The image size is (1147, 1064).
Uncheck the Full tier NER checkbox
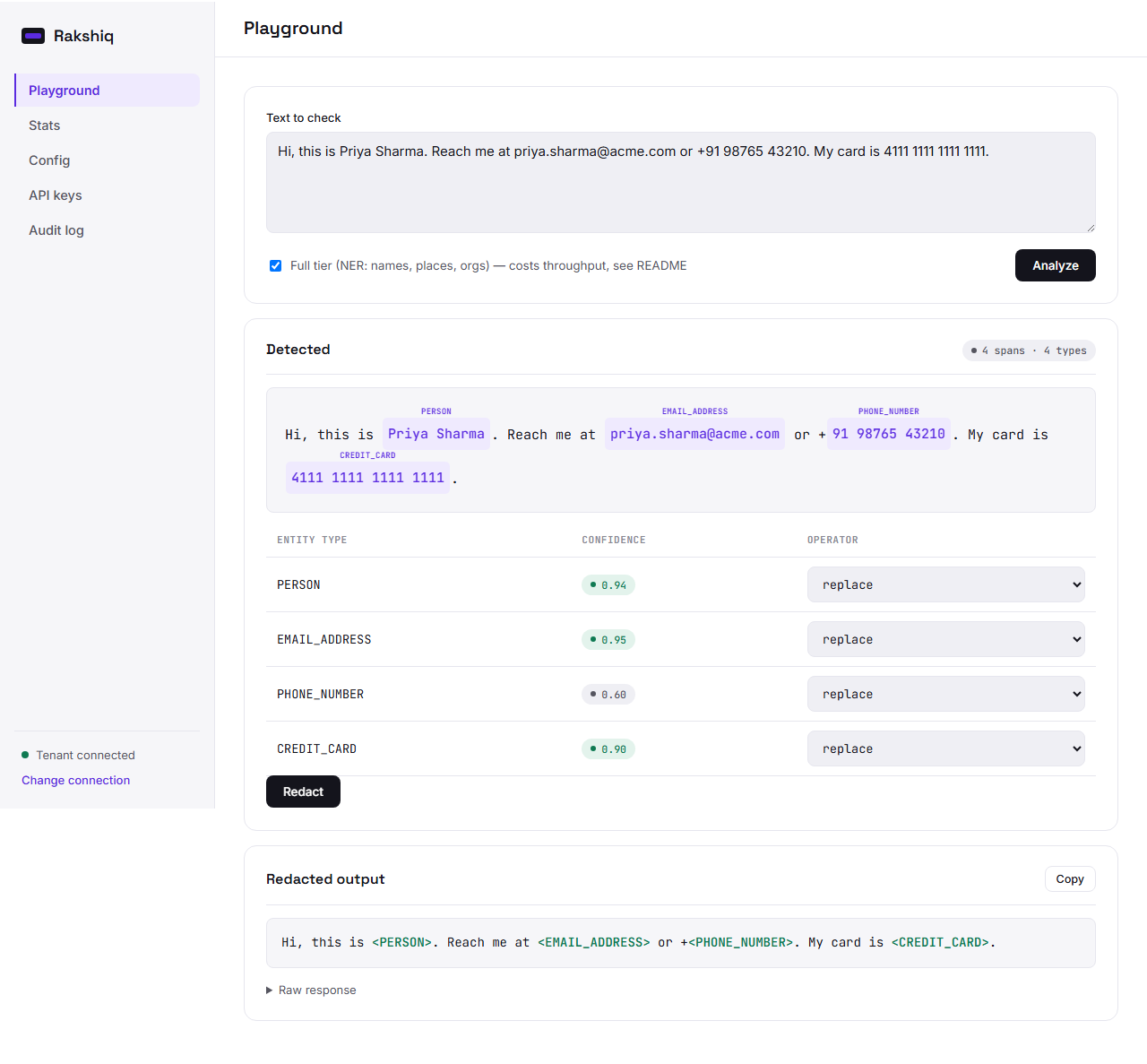[275, 265]
